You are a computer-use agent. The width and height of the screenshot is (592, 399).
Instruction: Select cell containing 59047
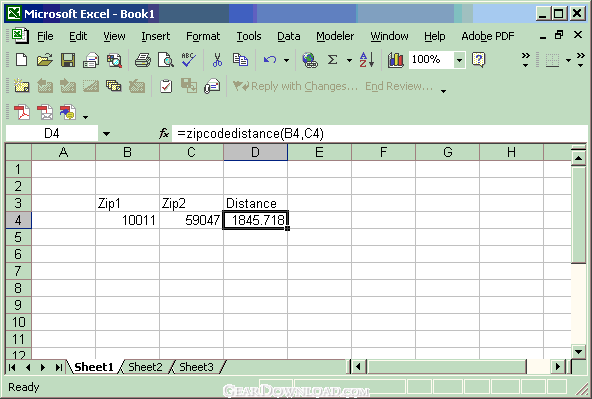(x=191, y=220)
